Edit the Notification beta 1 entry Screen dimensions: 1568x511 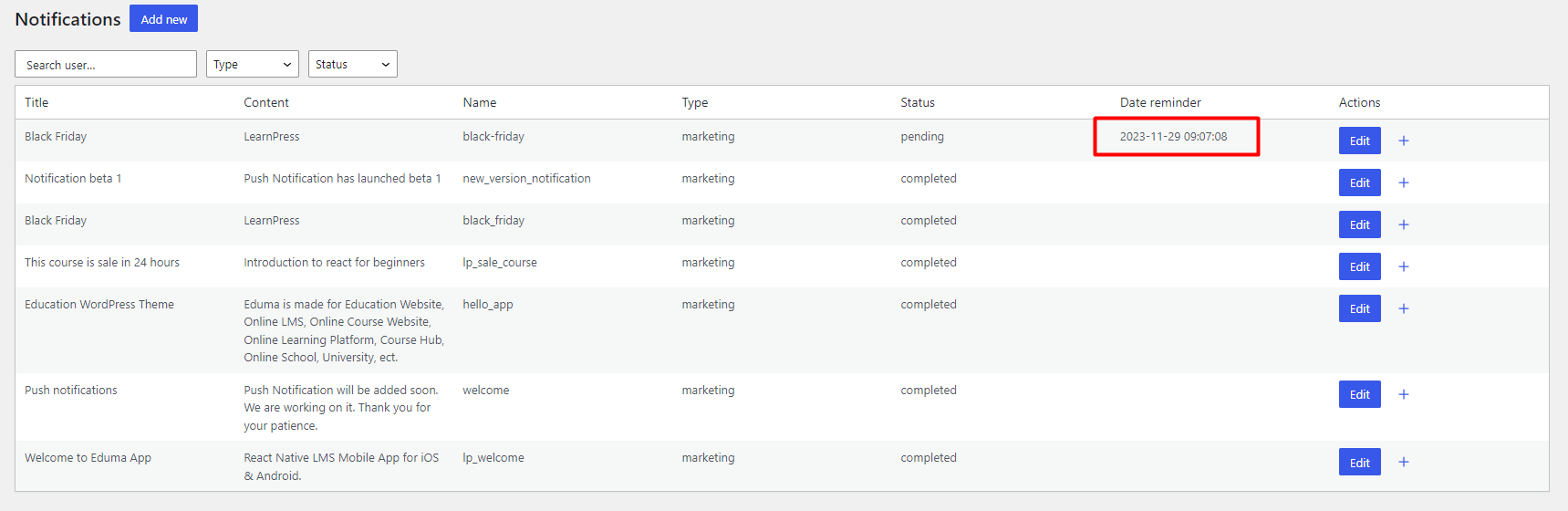[x=1359, y=182]
